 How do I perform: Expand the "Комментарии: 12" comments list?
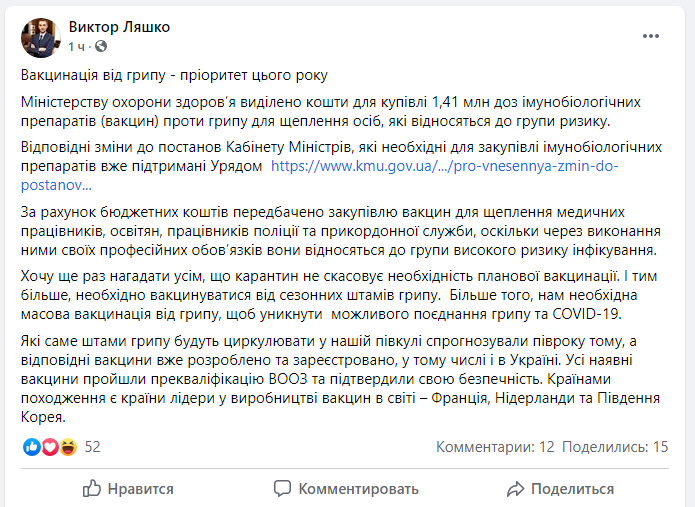(x=495, y=447)
